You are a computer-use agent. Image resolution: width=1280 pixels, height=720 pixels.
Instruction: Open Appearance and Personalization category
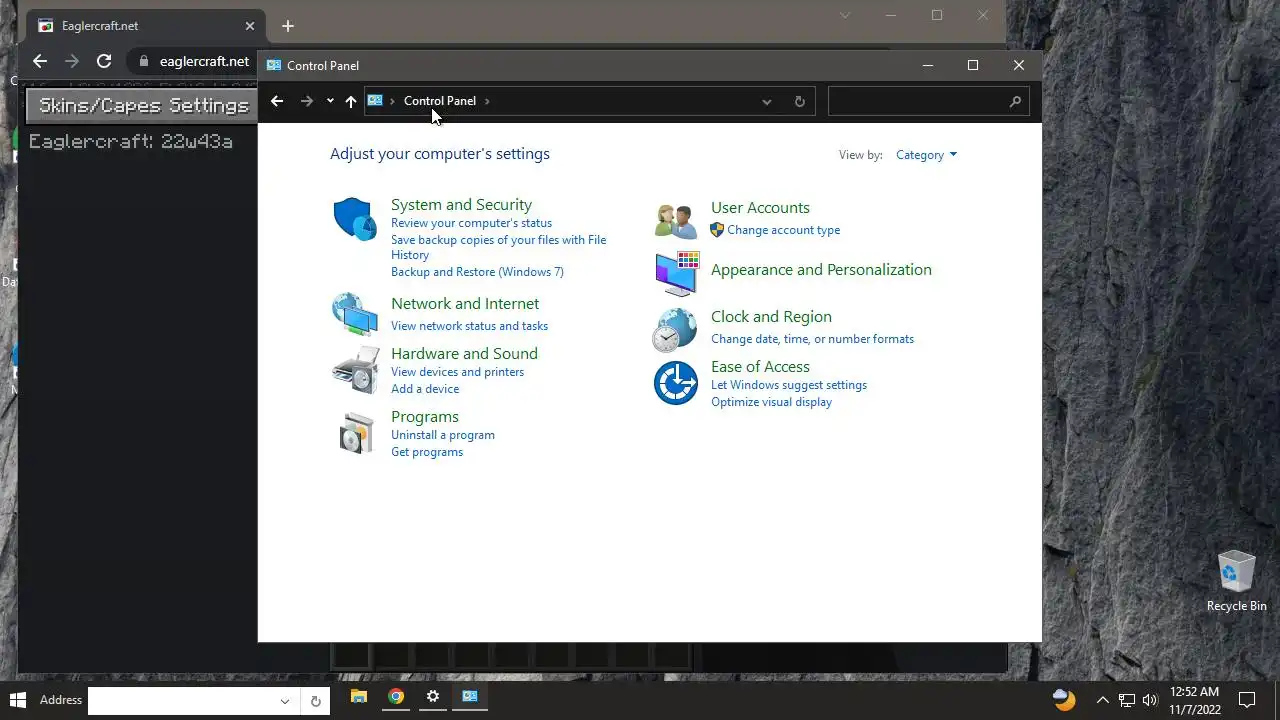pyautogui.click(x=821, y=269)
